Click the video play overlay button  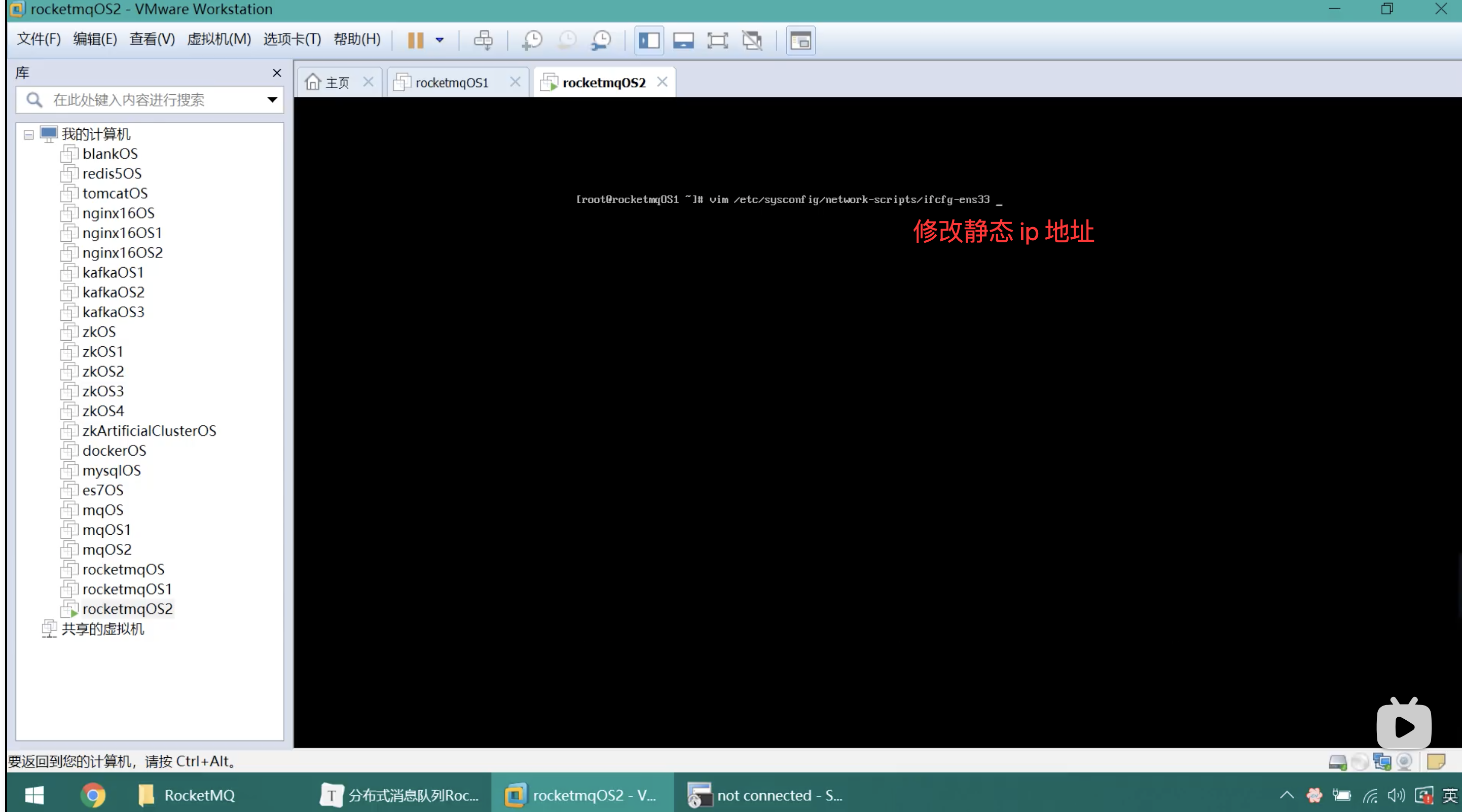pyautogui.click(x=1404, y=726)
